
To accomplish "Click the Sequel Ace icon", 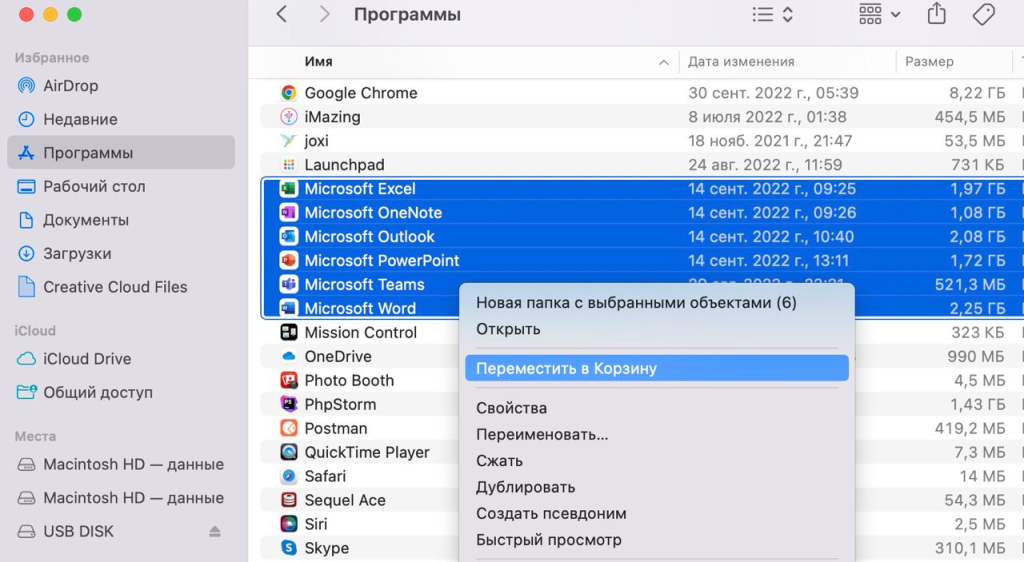I will pos(289,500).
